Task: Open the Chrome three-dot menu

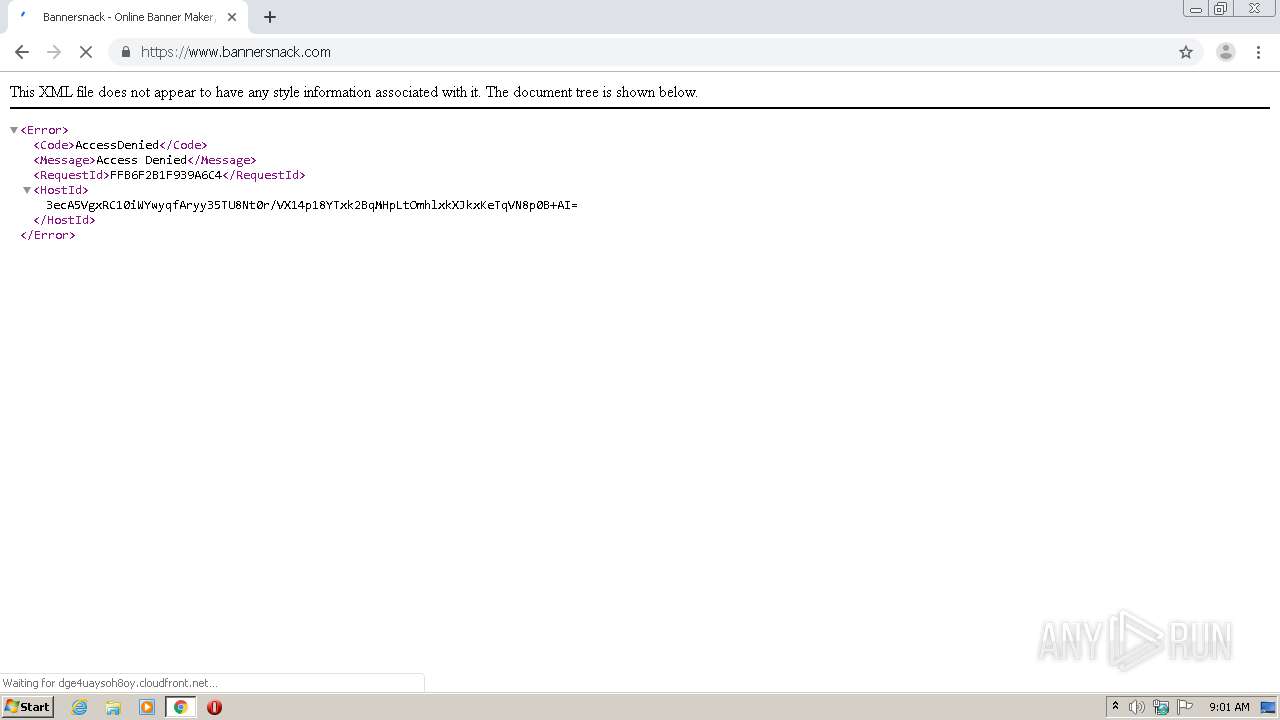Action: 1258,52
